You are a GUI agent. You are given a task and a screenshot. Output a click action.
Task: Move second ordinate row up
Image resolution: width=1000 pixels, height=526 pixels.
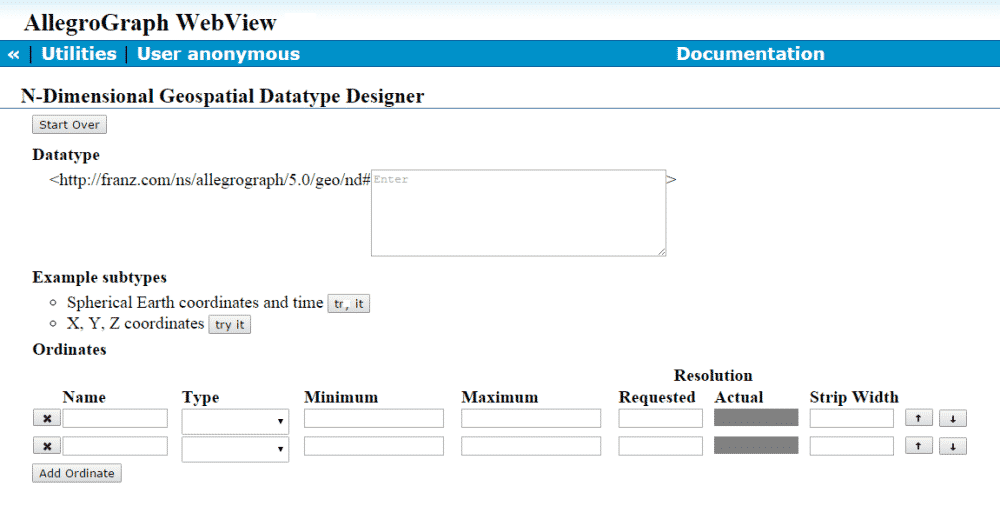920,446
